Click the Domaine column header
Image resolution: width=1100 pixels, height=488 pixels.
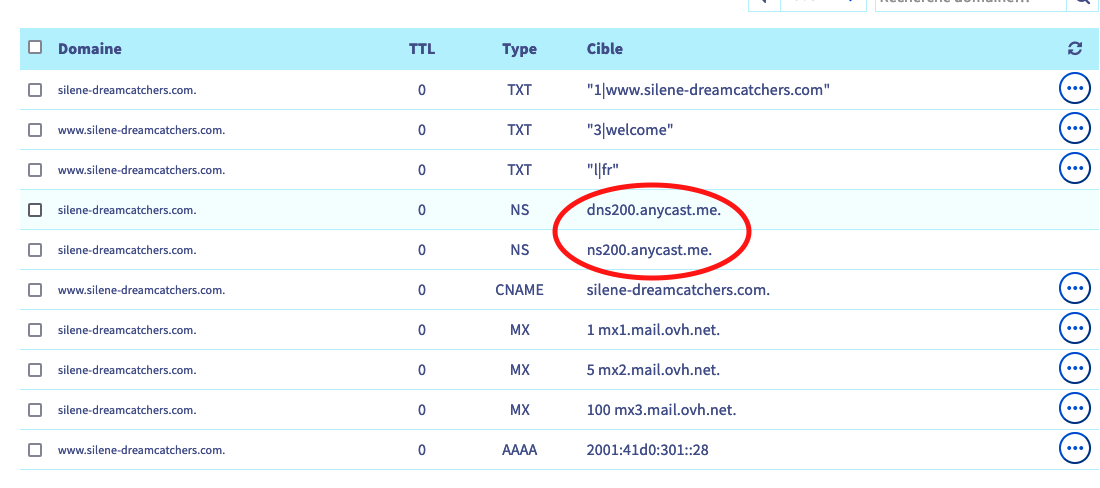(x=90, y=49)
